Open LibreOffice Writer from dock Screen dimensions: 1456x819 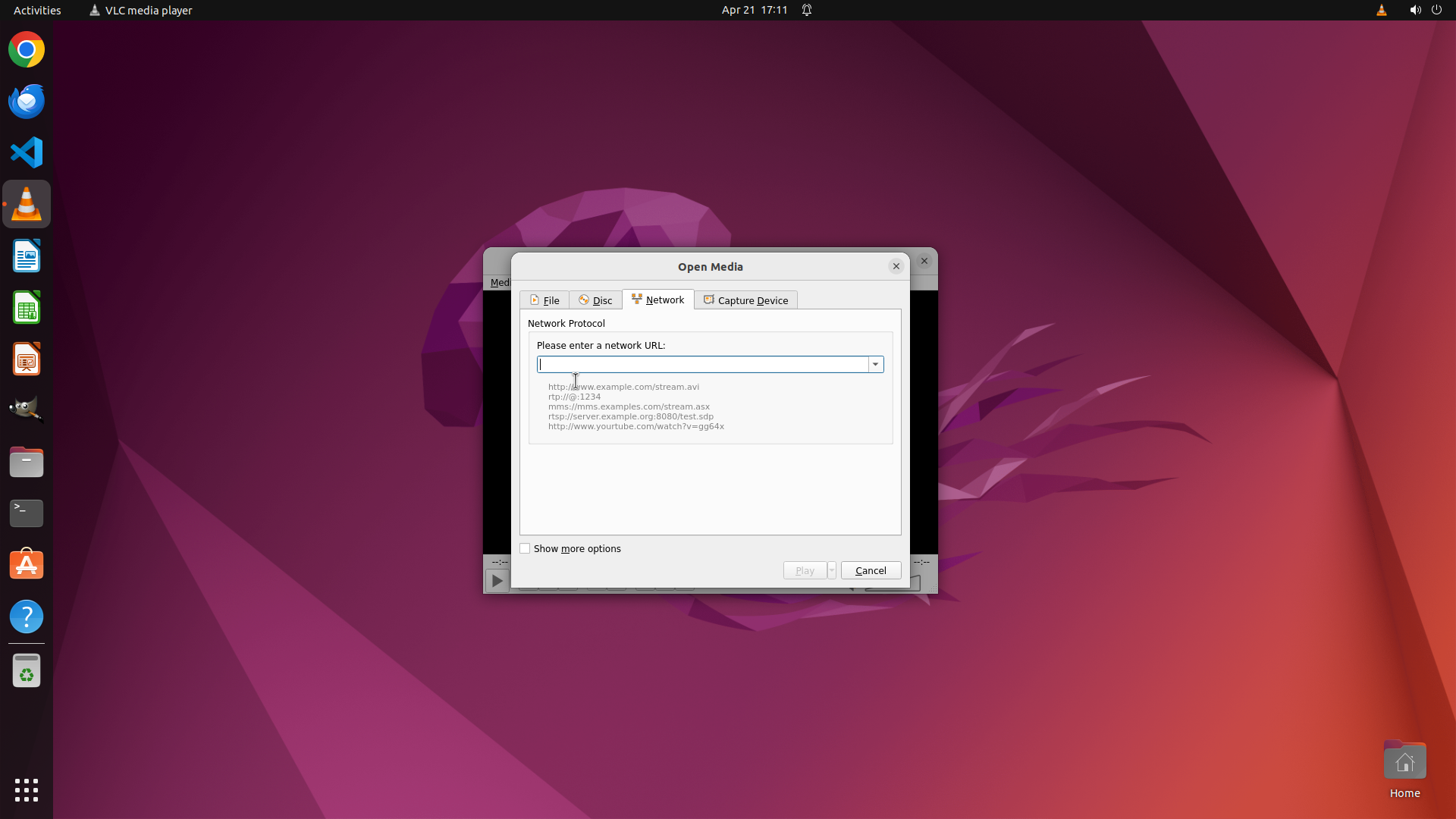click(x=27, y=256)
